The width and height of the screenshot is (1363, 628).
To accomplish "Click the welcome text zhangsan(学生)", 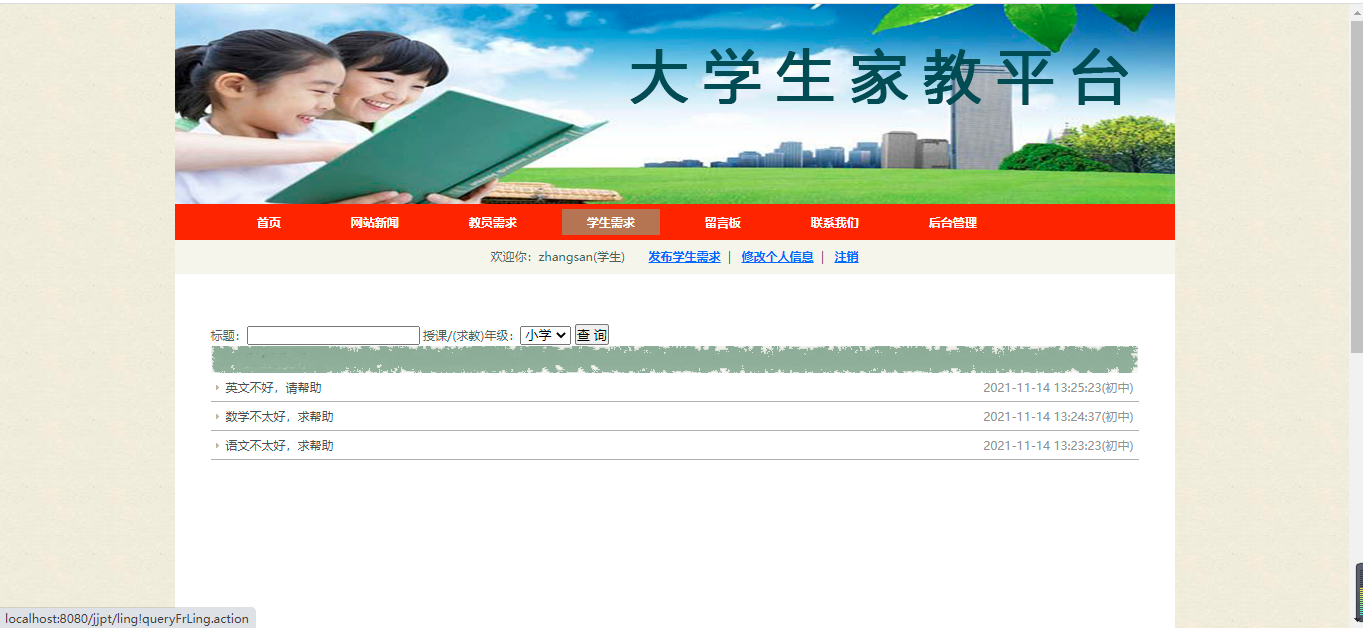I will pos(581,257).
